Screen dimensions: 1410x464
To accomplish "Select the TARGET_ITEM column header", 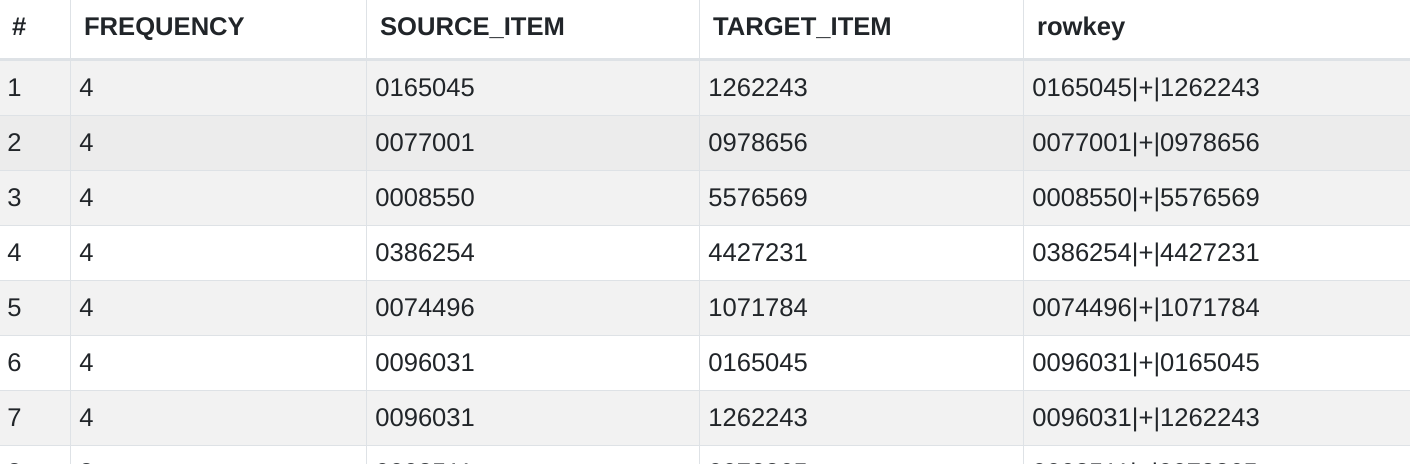I will pos(801,27).
